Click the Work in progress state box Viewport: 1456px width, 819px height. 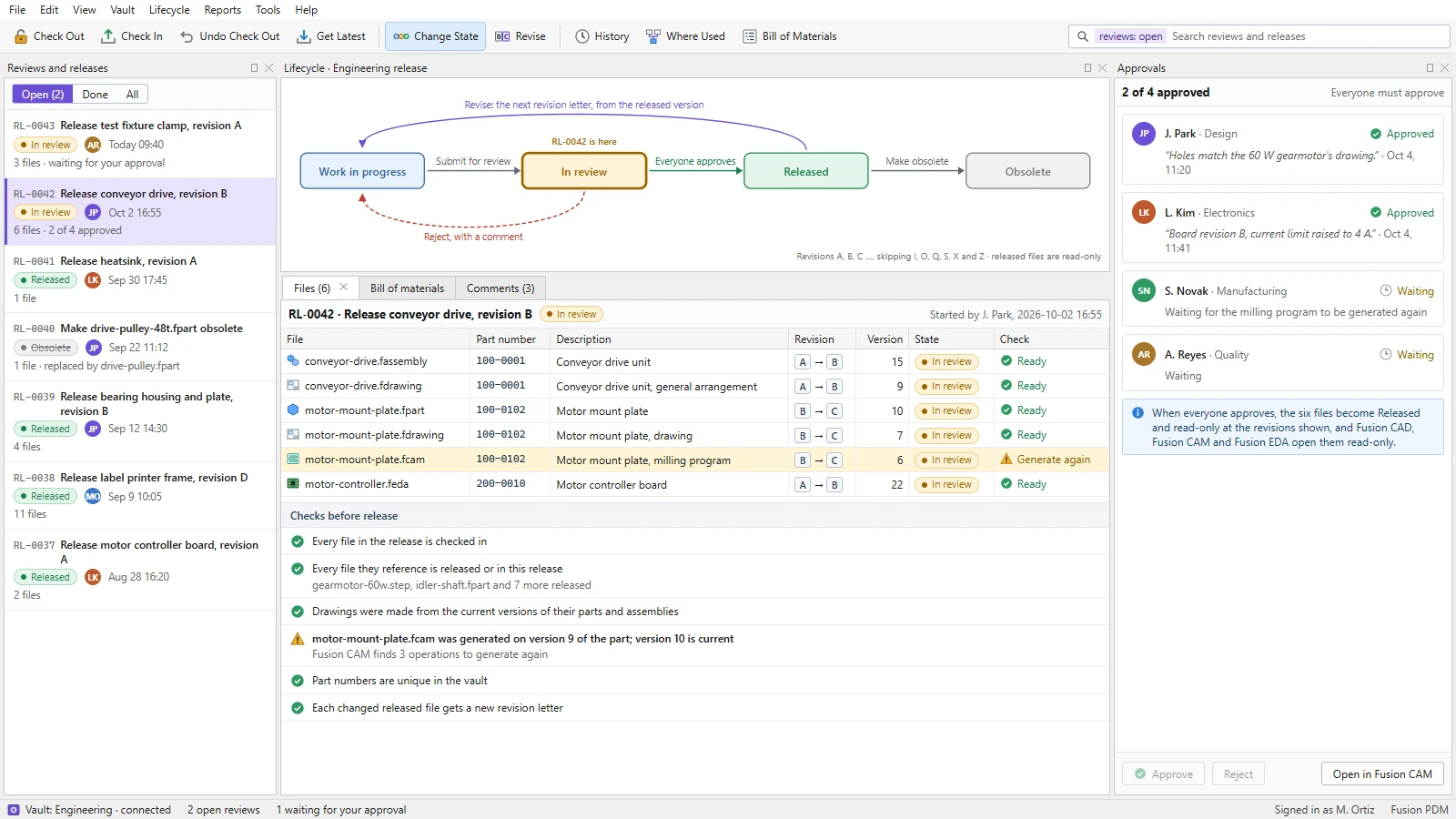tap(362, 171)
